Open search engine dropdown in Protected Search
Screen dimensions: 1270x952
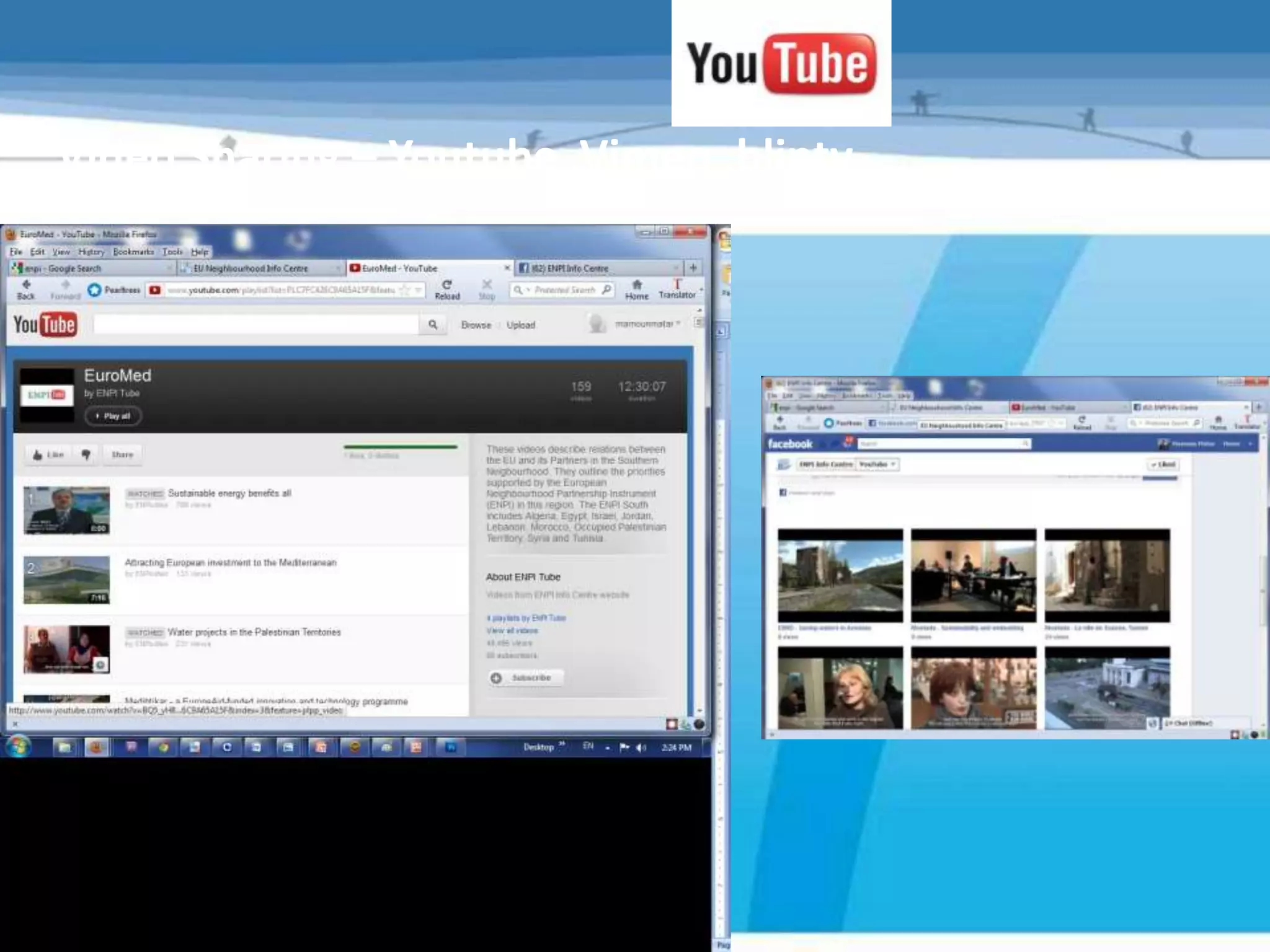click(528, 289)
